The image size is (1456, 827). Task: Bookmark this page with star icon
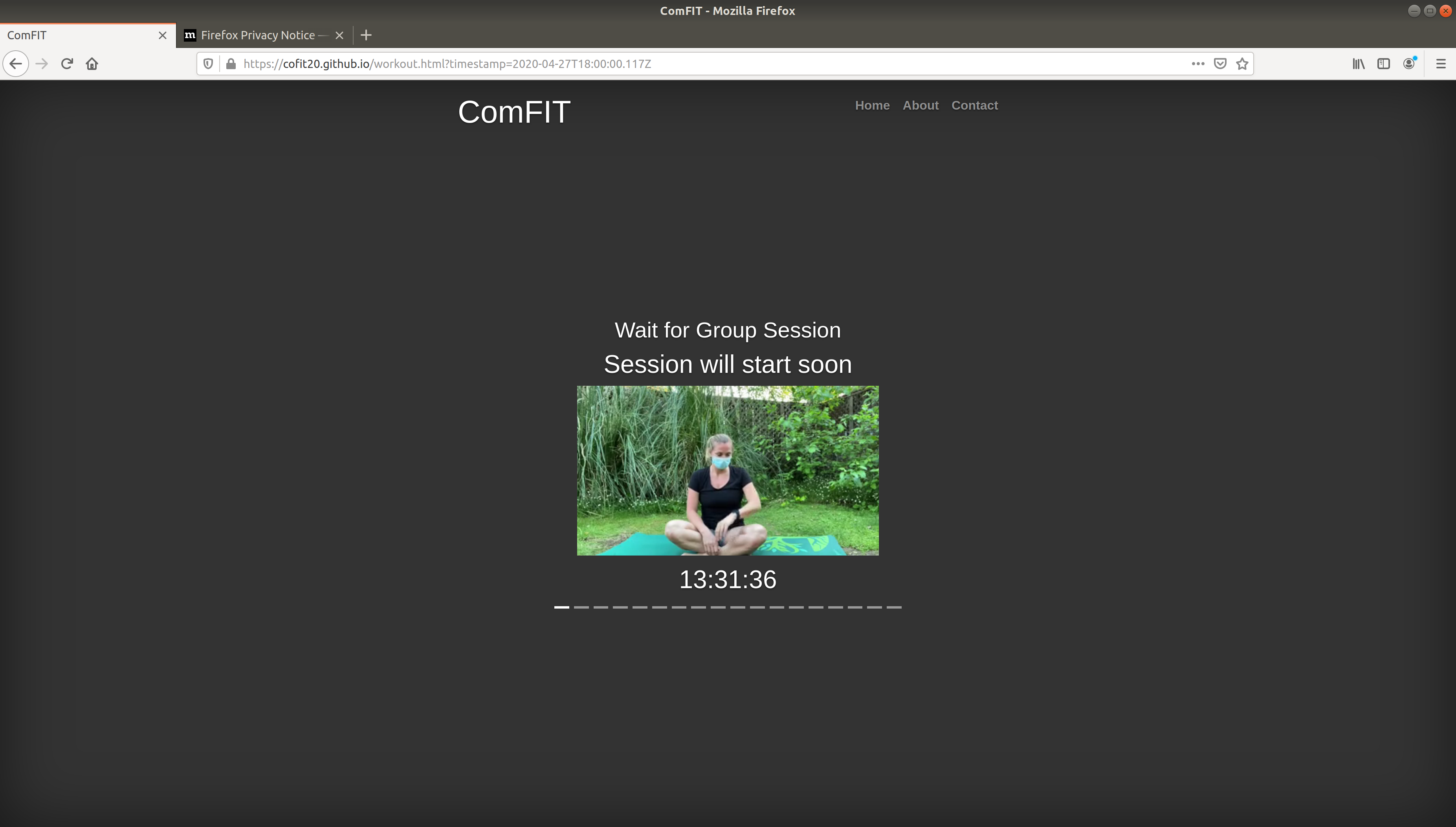pyautogui.click(x=1243, y=64)
